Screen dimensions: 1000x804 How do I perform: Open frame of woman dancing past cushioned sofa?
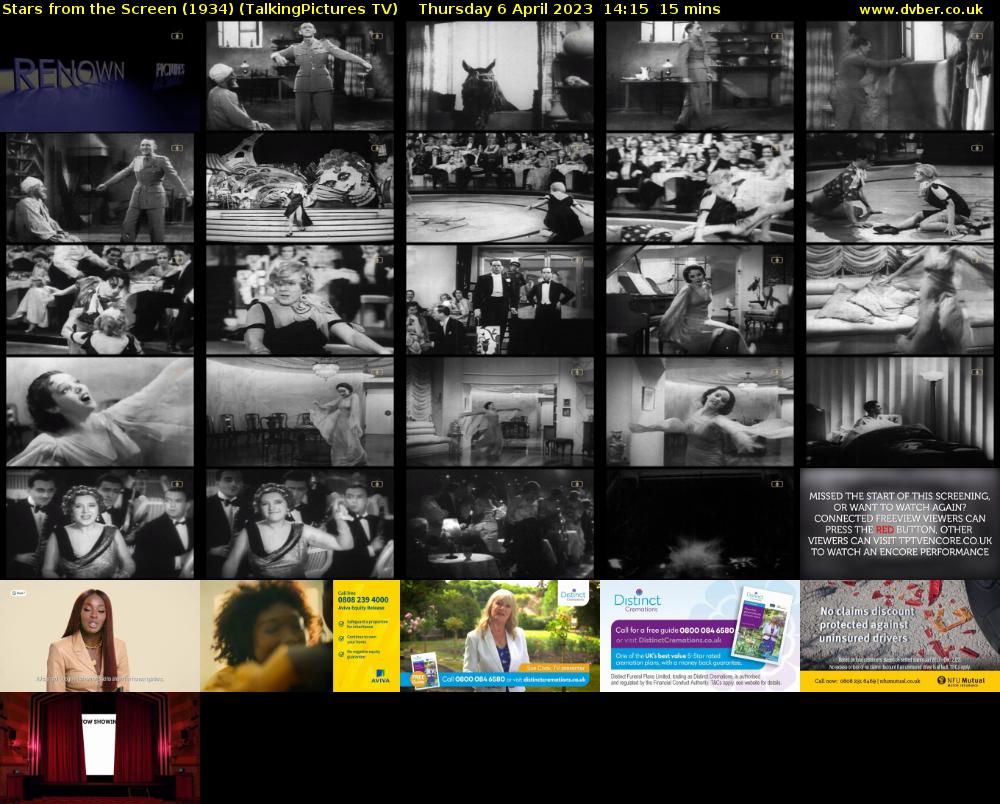coord(900,300)
